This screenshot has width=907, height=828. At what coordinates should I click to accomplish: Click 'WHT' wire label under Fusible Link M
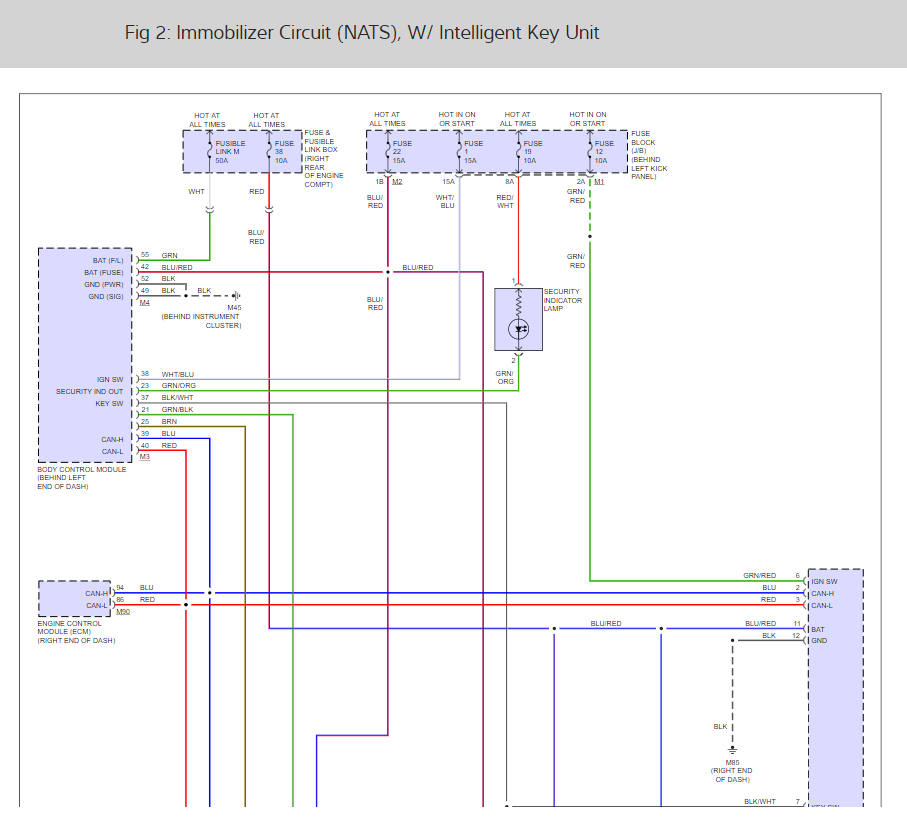tap(196, 192)
